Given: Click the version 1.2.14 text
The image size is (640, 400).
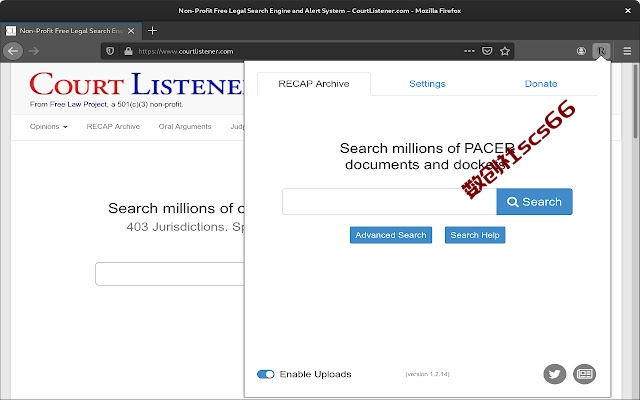Looking at the screenshot, I should coord(427,374).
